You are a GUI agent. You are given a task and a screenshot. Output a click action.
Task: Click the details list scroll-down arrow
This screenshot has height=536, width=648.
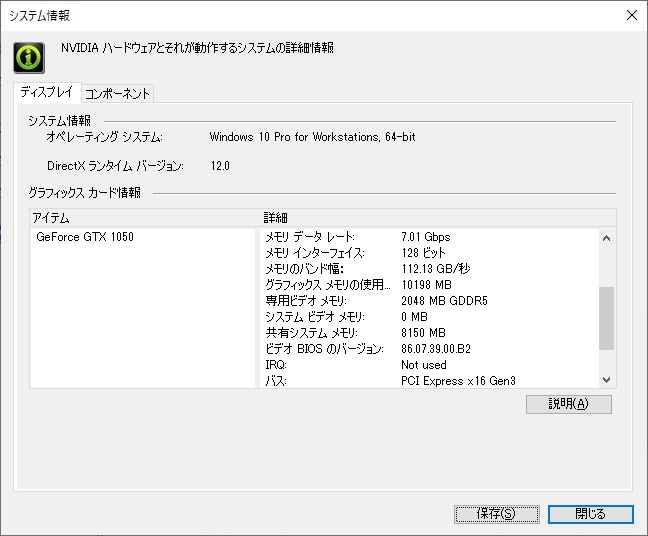coord(606,379)
